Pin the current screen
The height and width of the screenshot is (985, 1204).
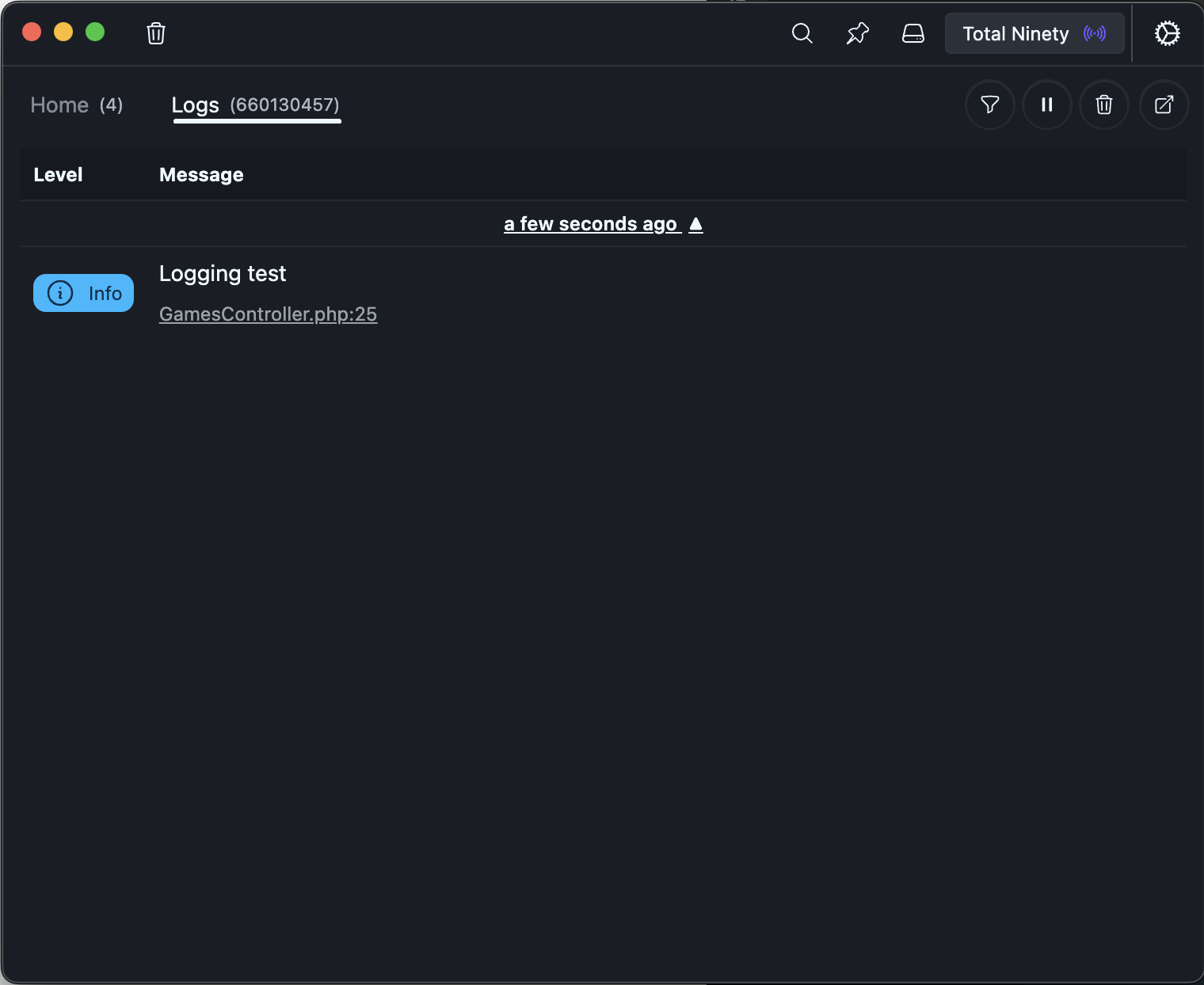click(x=857, y=33)
